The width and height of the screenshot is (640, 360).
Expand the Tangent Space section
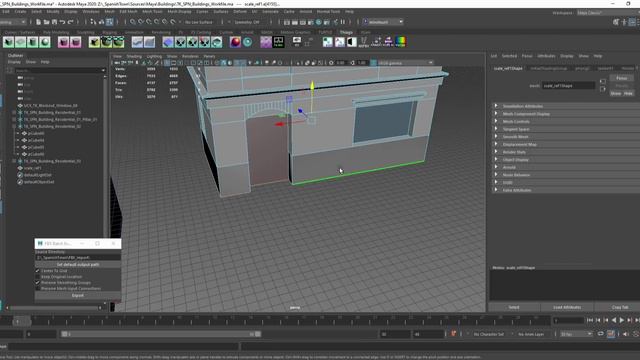tap(565, 129)
